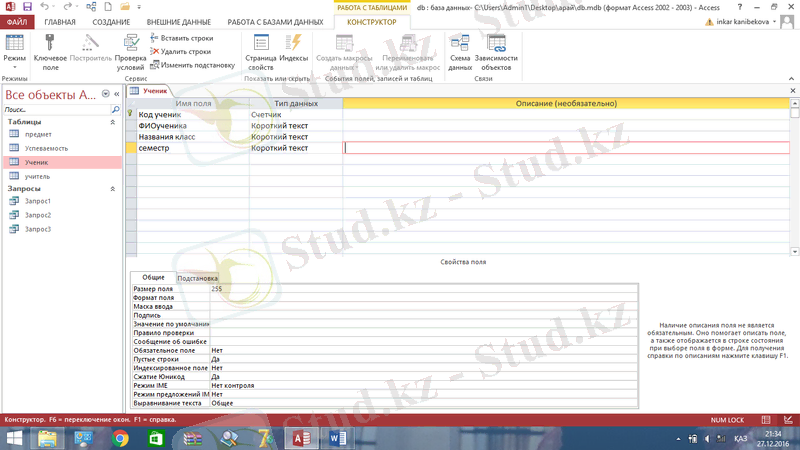
Task: Click data type of семестр row
Action: pyautogui.click(x=296, y=148)
